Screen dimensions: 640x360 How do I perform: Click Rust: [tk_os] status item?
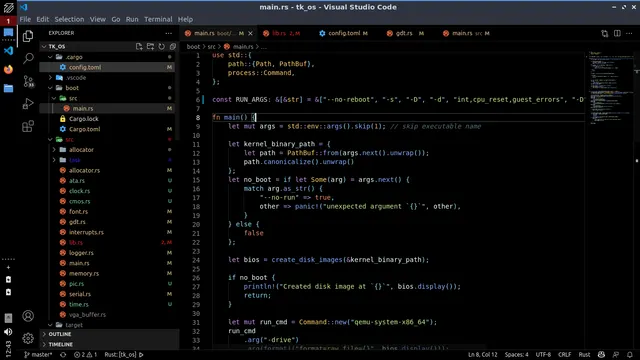tap(124, 355)
